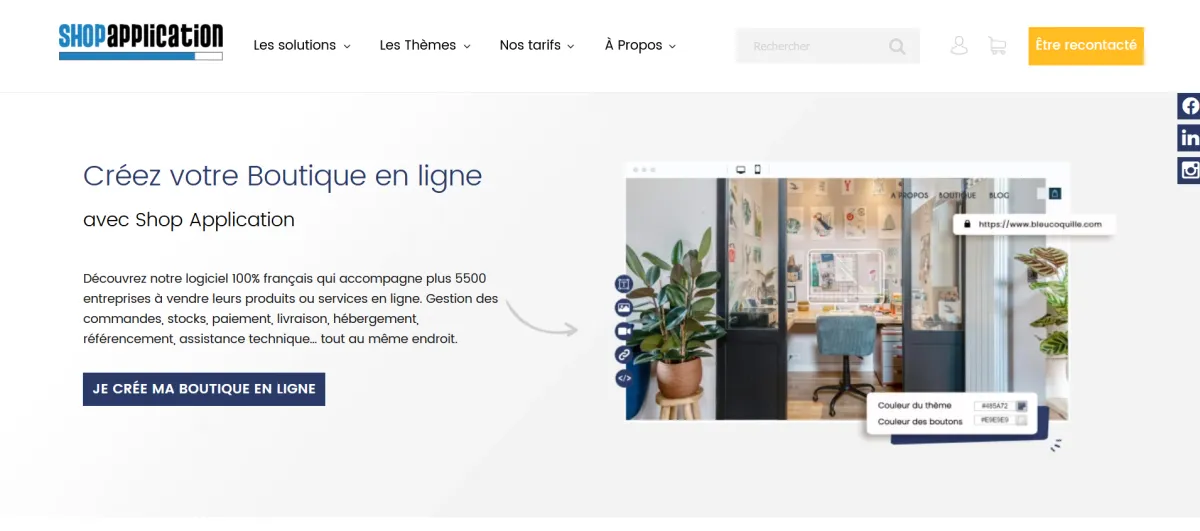Image resolution: width=1200 pixels, height=531 pixels.
Task: Expand the Les solutions dropdown menu
Action: [x=302, y=45]
